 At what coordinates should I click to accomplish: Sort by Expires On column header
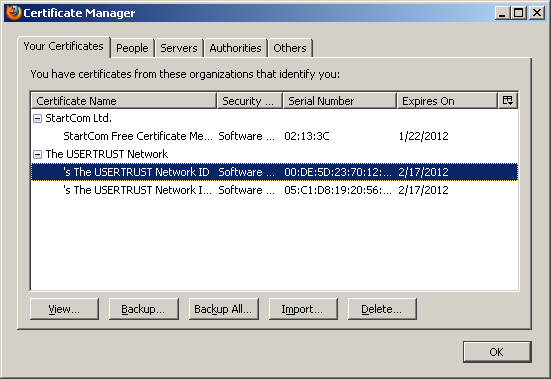447,101
